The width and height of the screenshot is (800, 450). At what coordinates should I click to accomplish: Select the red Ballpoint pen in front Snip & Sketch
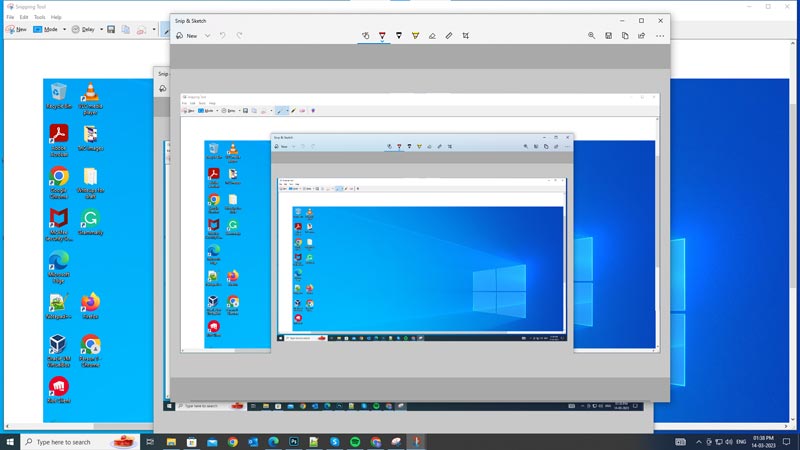pos(382,36)
